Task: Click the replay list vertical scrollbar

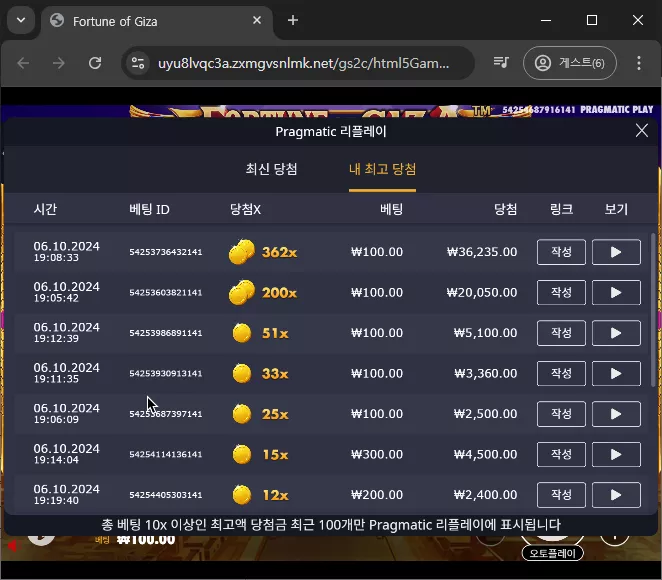Action: click(653, 310)
